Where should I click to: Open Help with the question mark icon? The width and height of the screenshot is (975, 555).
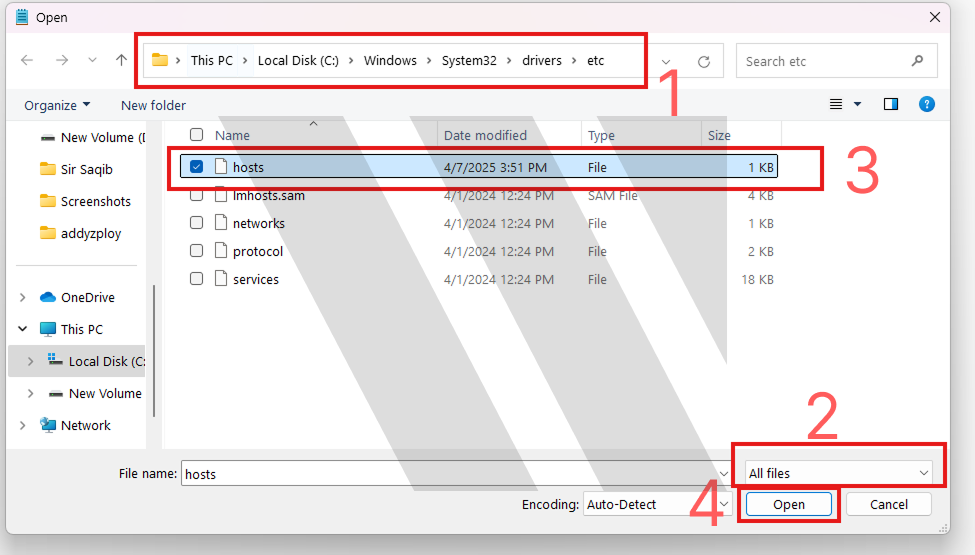pyautogui.click(x=926, y=104)
